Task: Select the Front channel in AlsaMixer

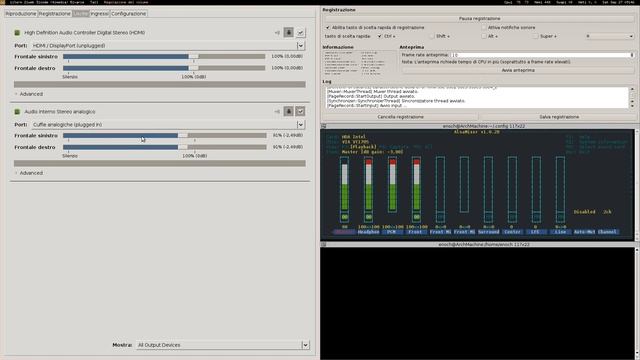Action: coord(416,232)
